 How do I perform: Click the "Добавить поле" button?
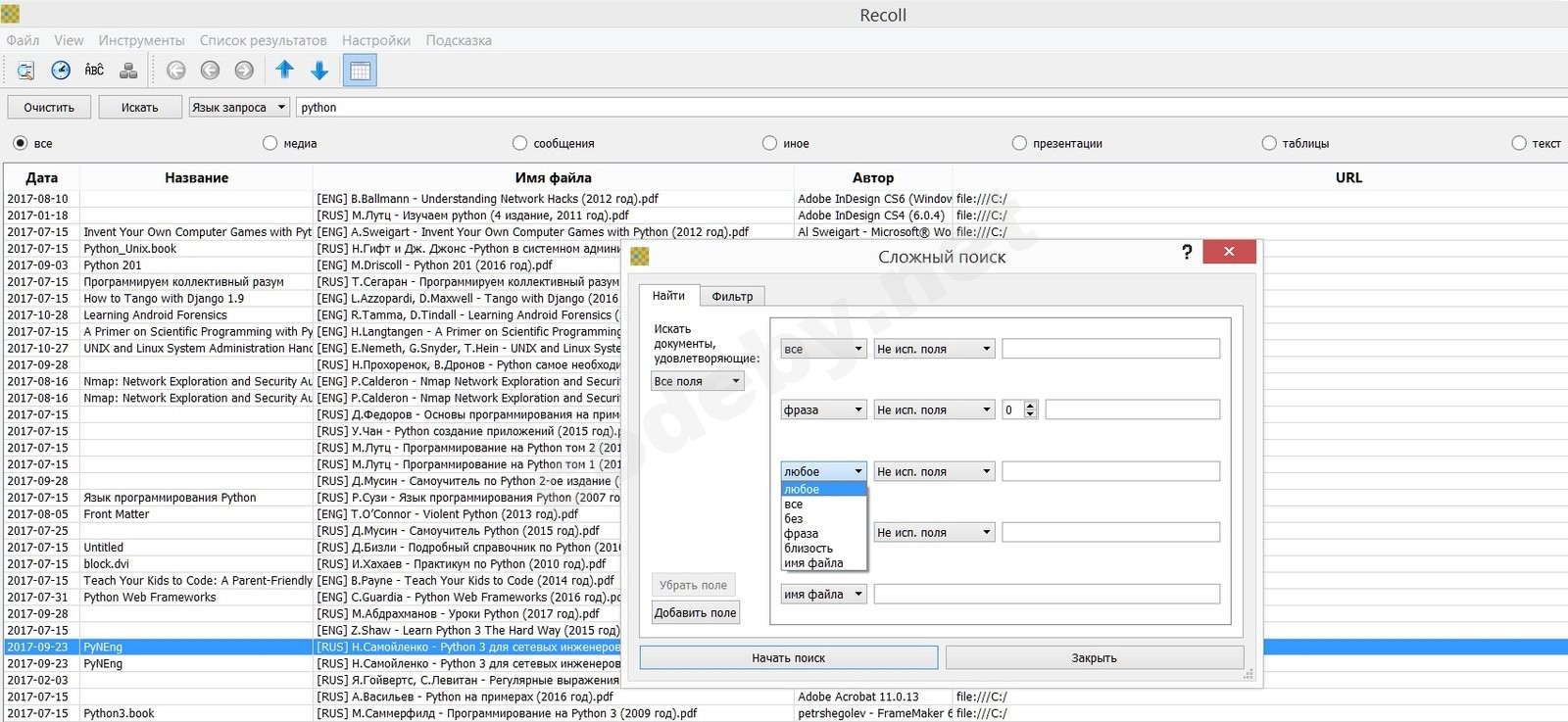click(695, 613)
